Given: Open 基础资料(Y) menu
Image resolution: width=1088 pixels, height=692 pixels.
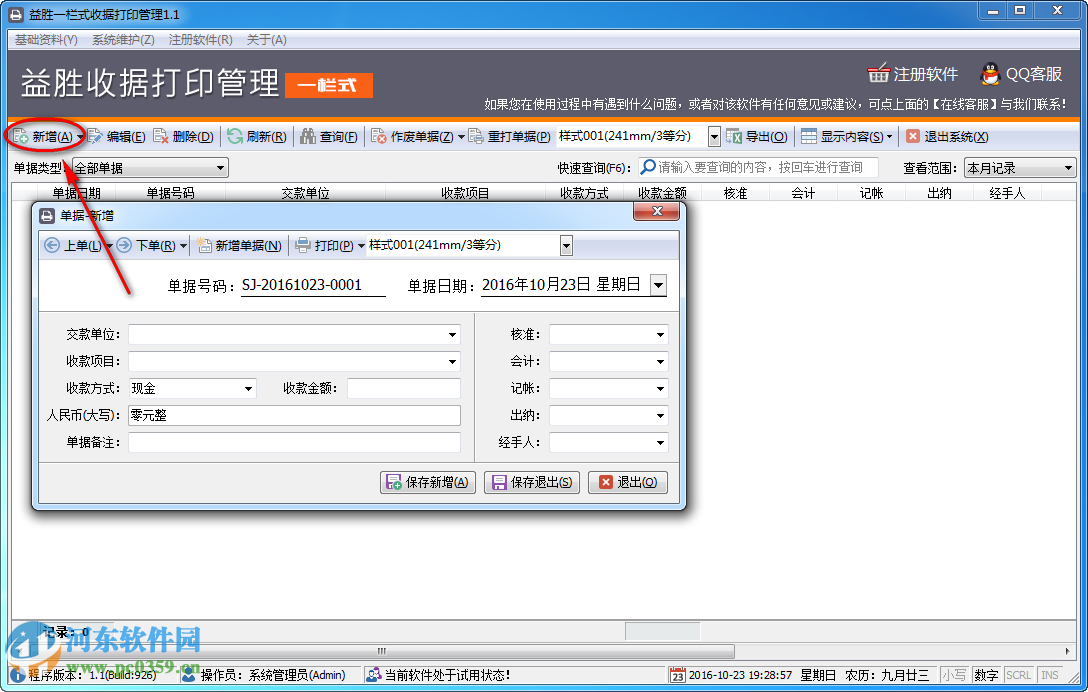Looking at the screenshot, I should click(46, 40).
